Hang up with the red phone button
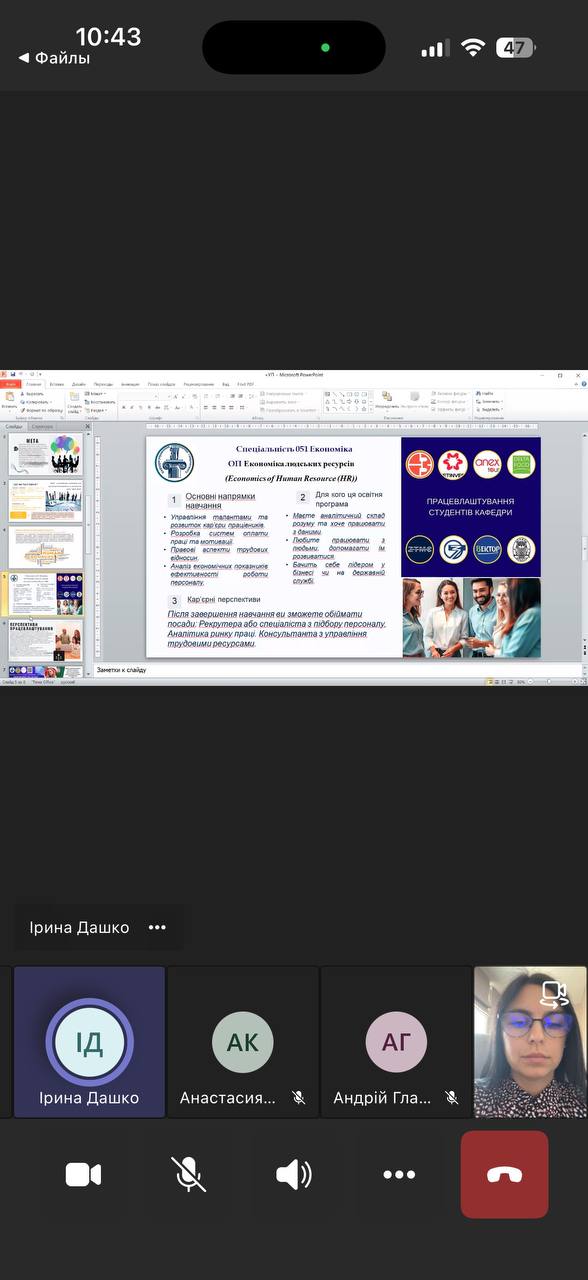The width and height of the screenshot is (588, 1280). 504,1174
